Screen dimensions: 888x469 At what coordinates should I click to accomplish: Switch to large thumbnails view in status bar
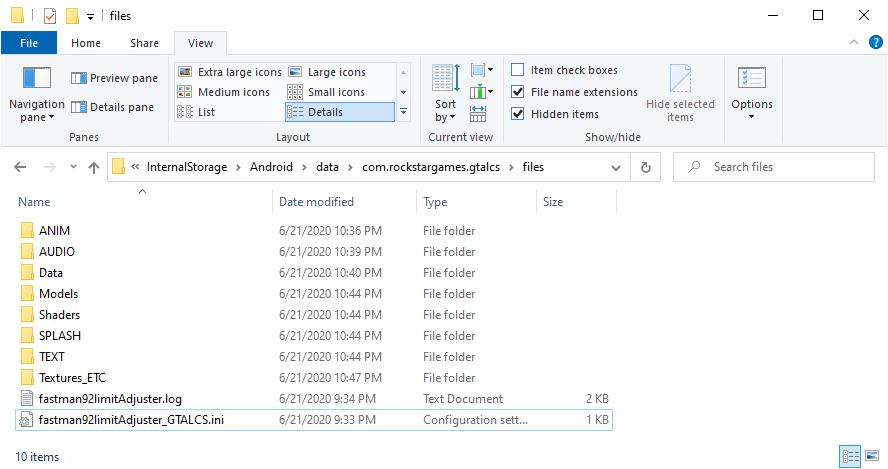tap(872, 456)
